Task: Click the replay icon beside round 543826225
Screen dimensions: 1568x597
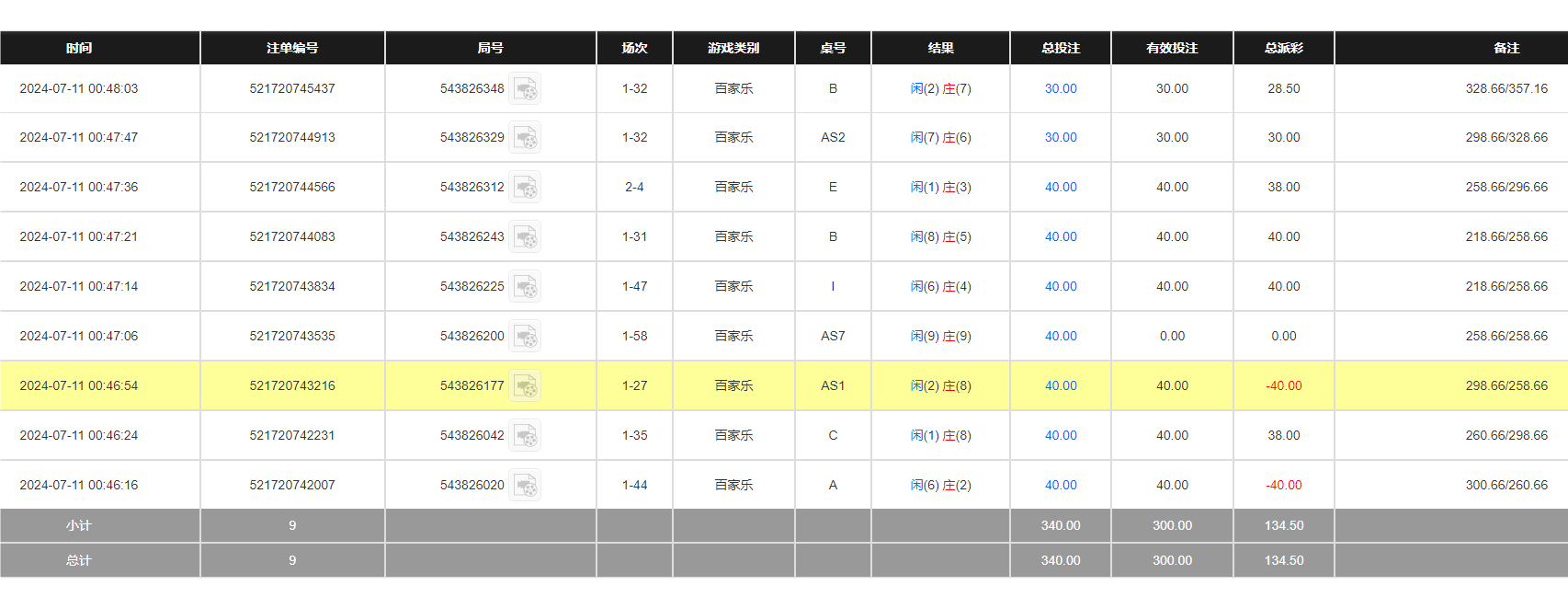Action: tap(525, 287)
